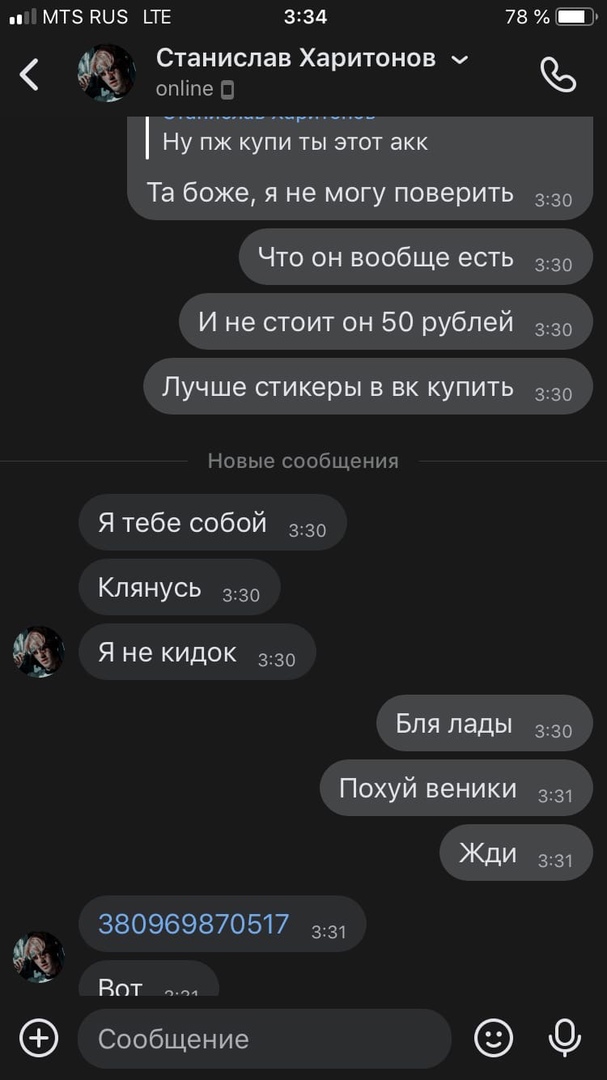Screen dimensions: 607x1080
Task: Select incoming message 'Клянусь'
Action: tap(179, 587)
